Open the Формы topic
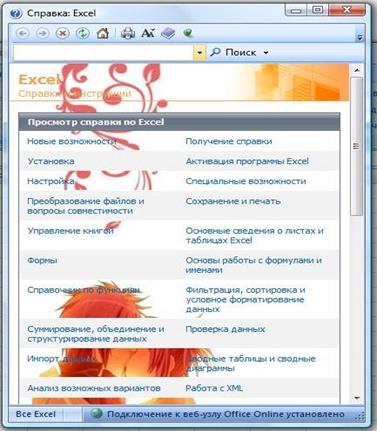This screenshot has height=431, width=377. point(42,260)
